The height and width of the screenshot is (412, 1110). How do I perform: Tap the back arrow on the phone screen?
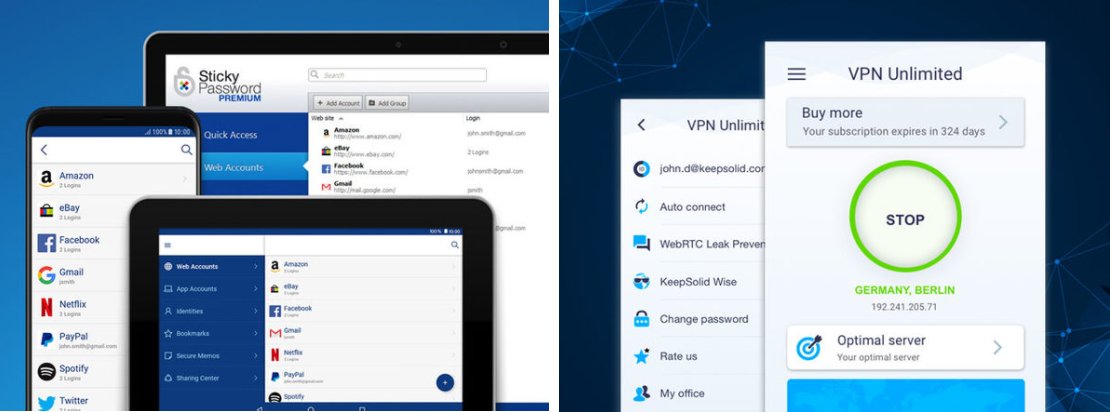(44, 150)
